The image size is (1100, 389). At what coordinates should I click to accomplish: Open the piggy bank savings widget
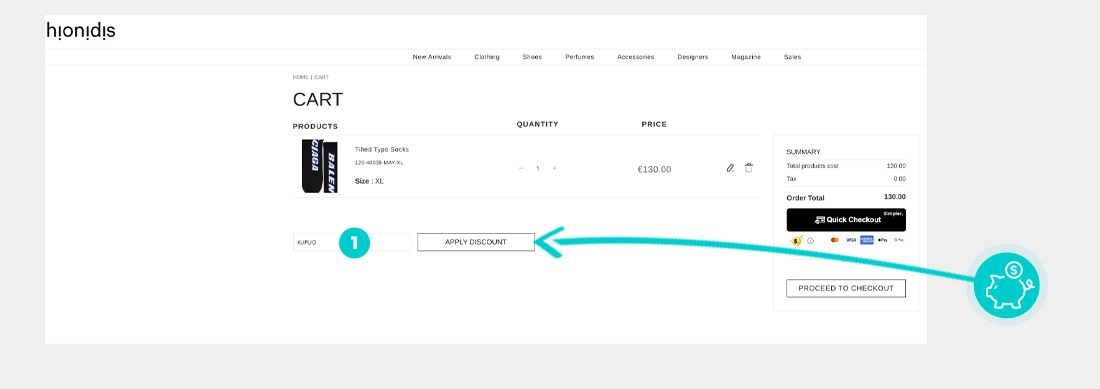click(1007, 285)
